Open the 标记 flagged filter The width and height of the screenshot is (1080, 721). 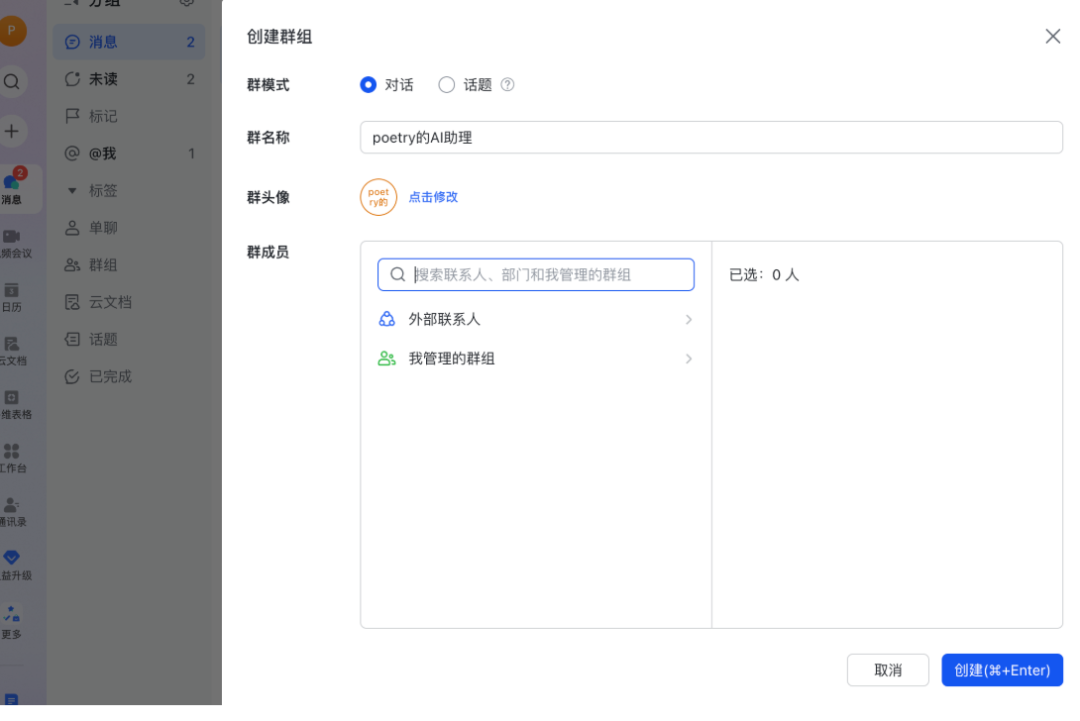[x=129, y=116]
